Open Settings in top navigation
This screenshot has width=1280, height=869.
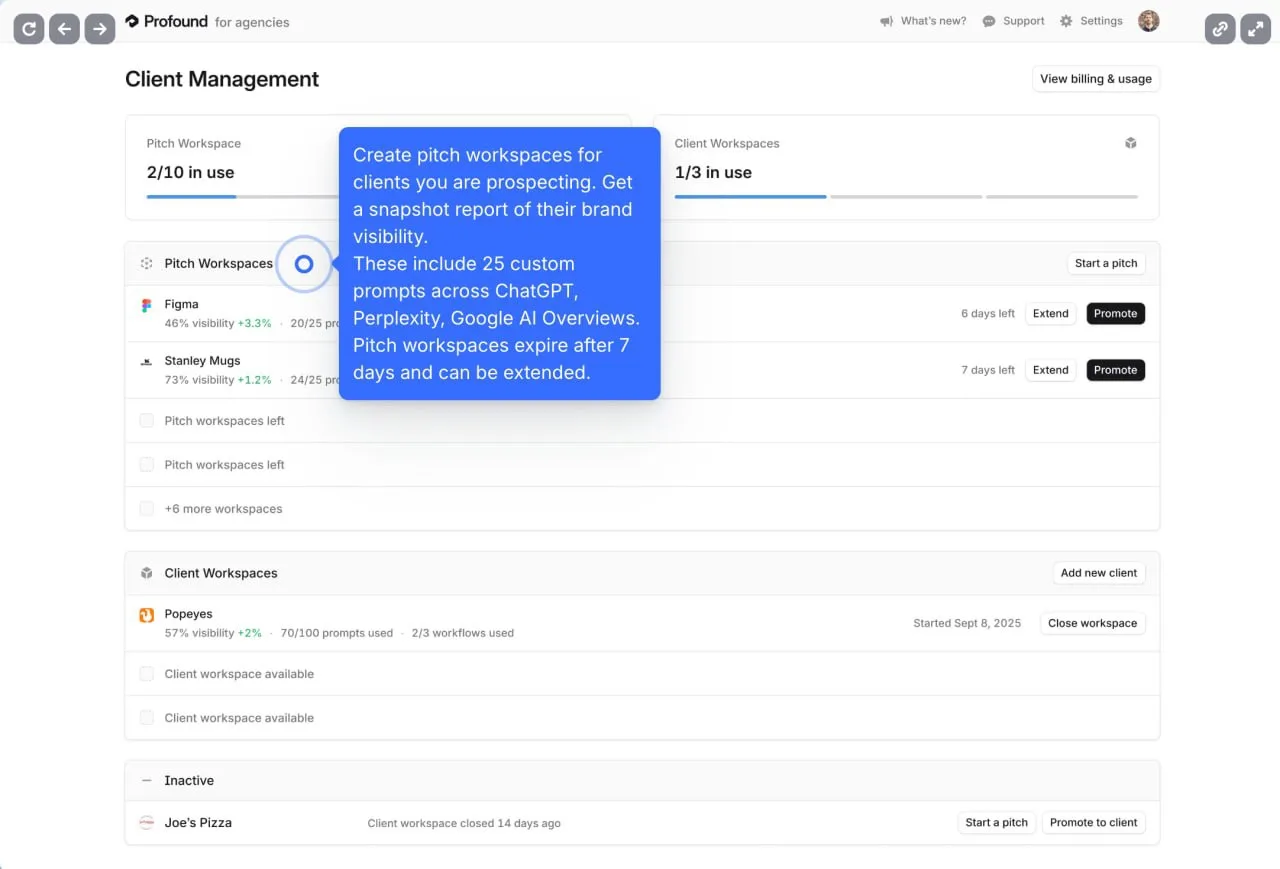click(x=1091, y=21)
